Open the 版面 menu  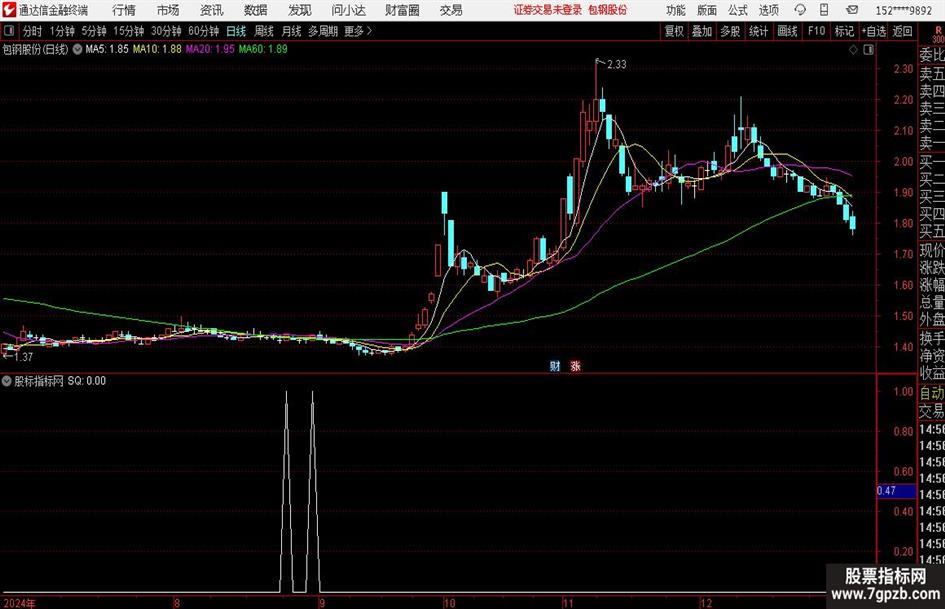[707, 10]
